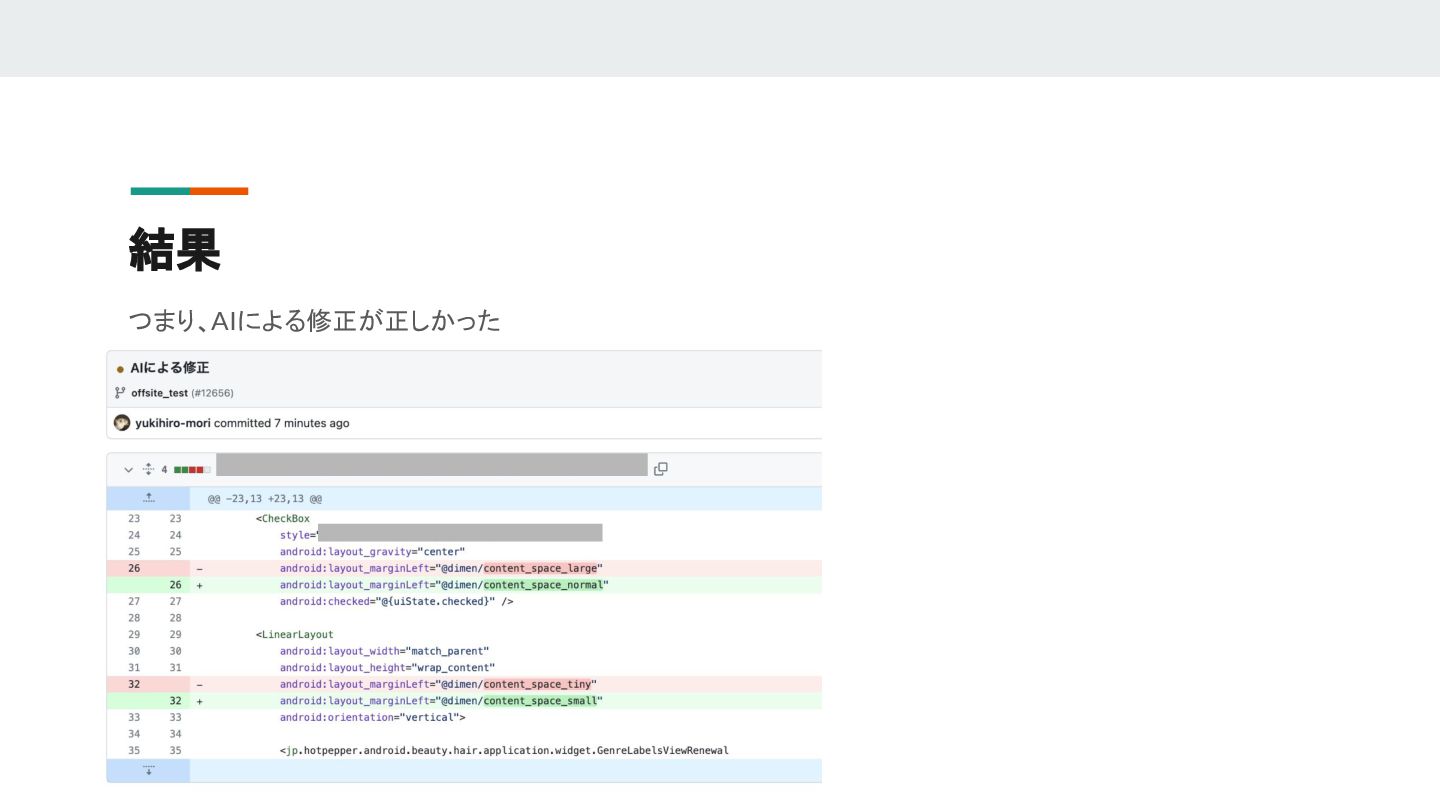The height and width of the screenshot is (810, 1440).
Task: Click the diffstat colored squares indicator
Action: coord(190,469)
